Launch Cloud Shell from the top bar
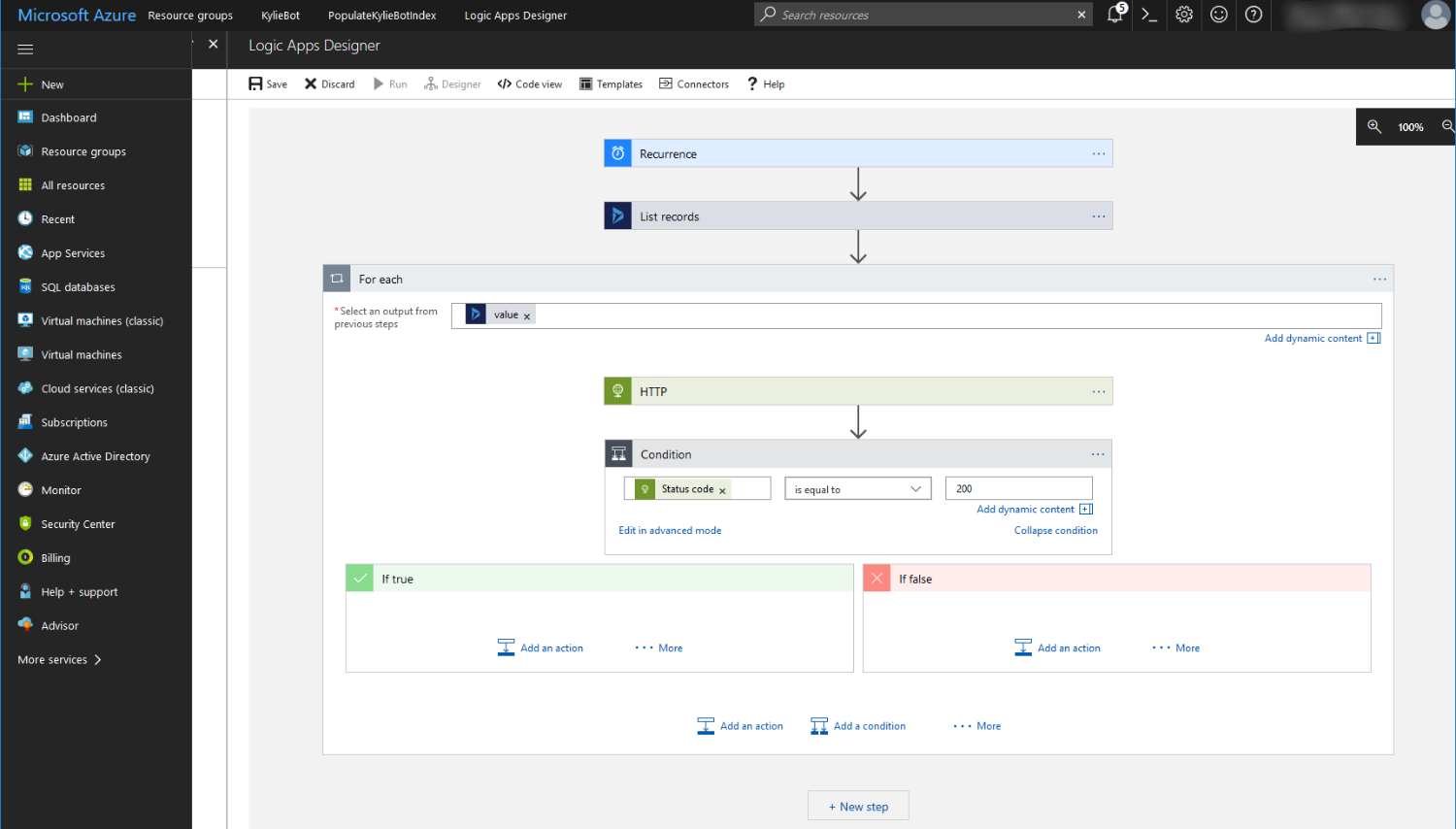1456x829 pixels. [x=1149, y=15]
